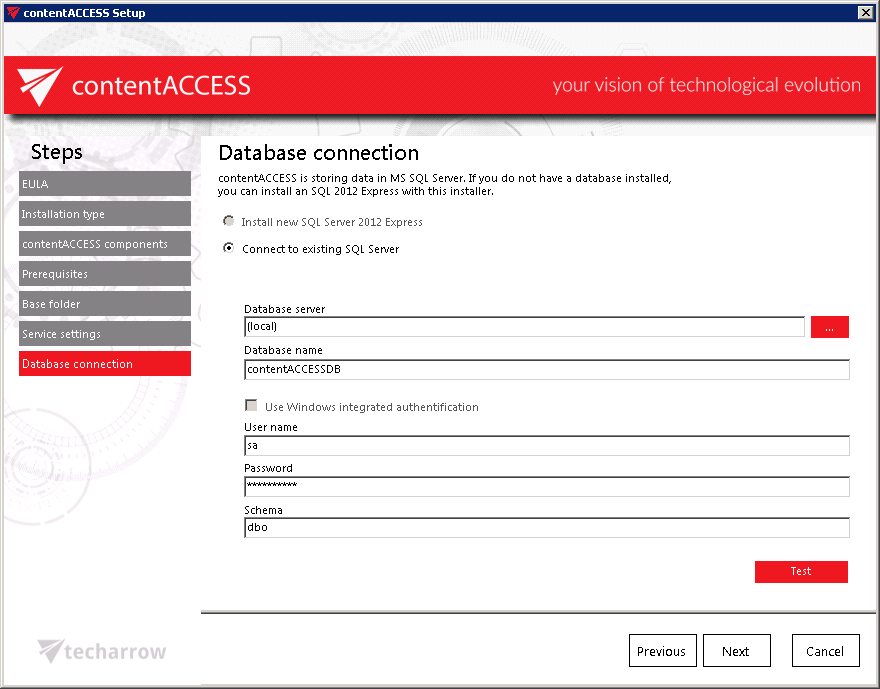Browse servers with the red ellipsis button
The width and height of the screenshot is (880, 689).
coord(829,327)
